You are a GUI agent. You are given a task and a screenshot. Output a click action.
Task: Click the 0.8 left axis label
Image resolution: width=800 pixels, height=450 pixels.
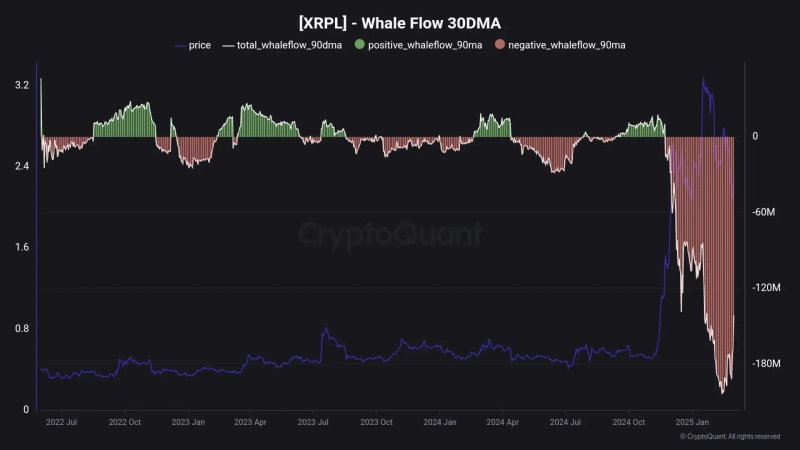click(21, 329)
